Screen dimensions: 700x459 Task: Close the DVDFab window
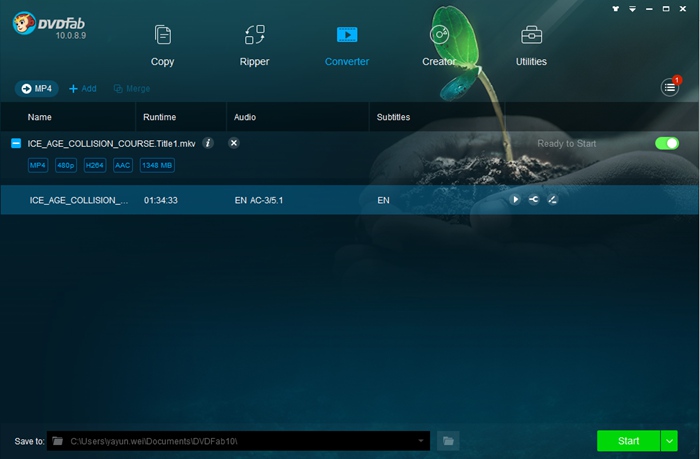683,8
